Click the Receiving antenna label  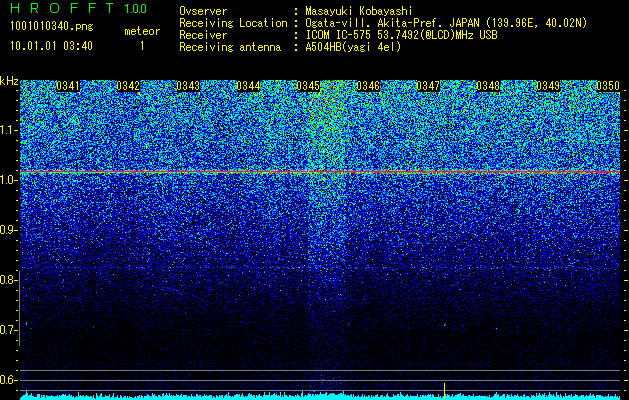pos(230,47)
